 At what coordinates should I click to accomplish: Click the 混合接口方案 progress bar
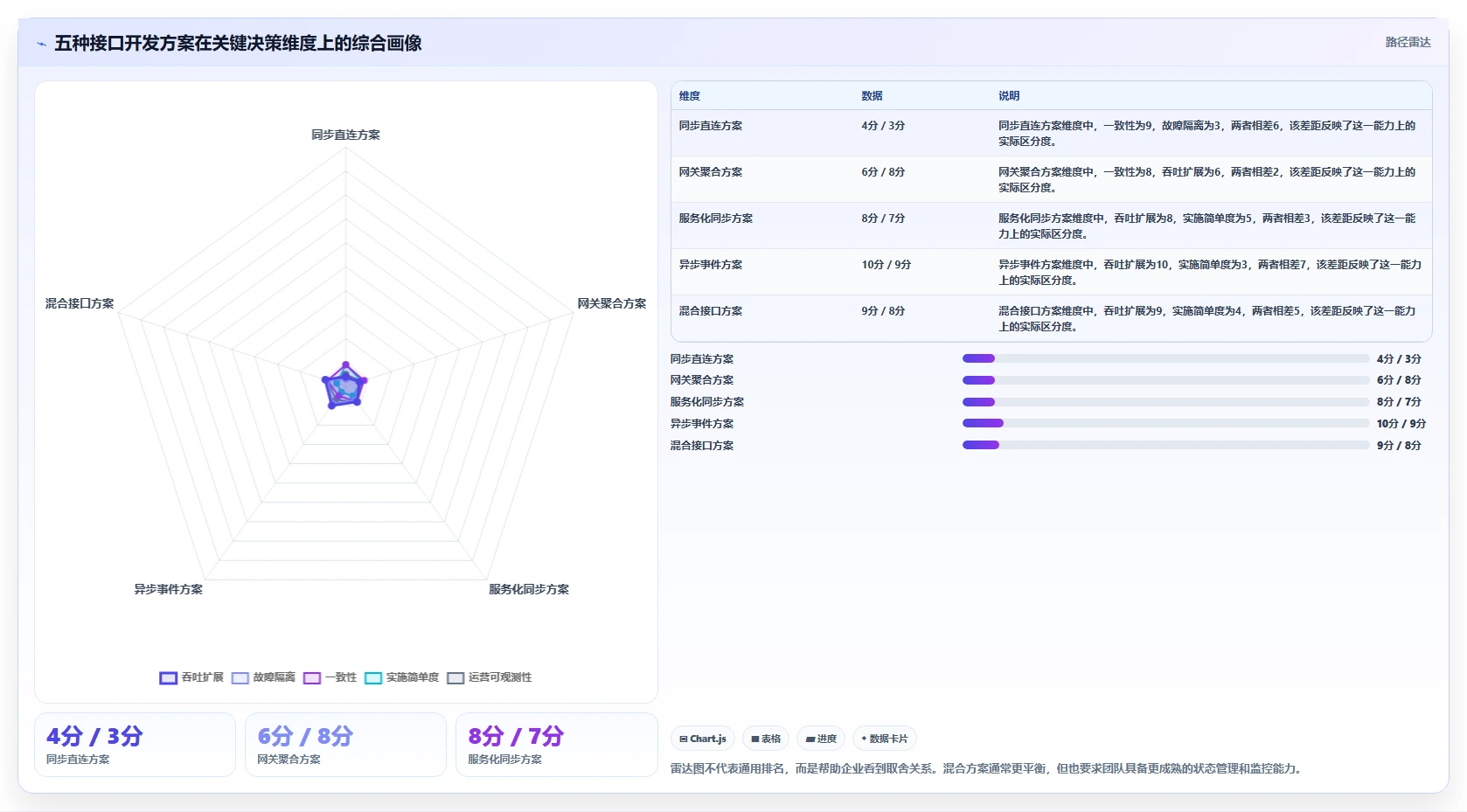point(1165,445)
